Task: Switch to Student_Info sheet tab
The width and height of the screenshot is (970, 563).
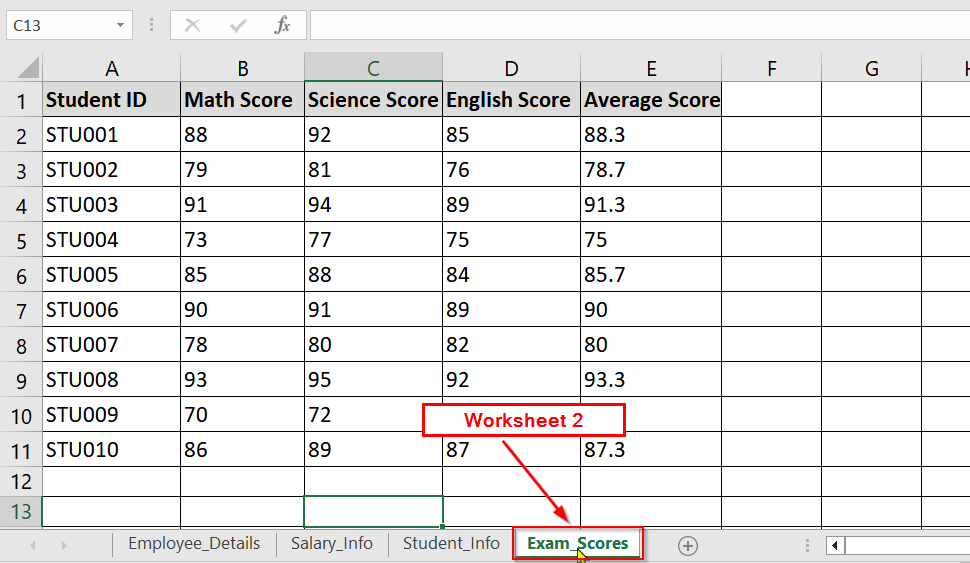Action: [451, 544]
